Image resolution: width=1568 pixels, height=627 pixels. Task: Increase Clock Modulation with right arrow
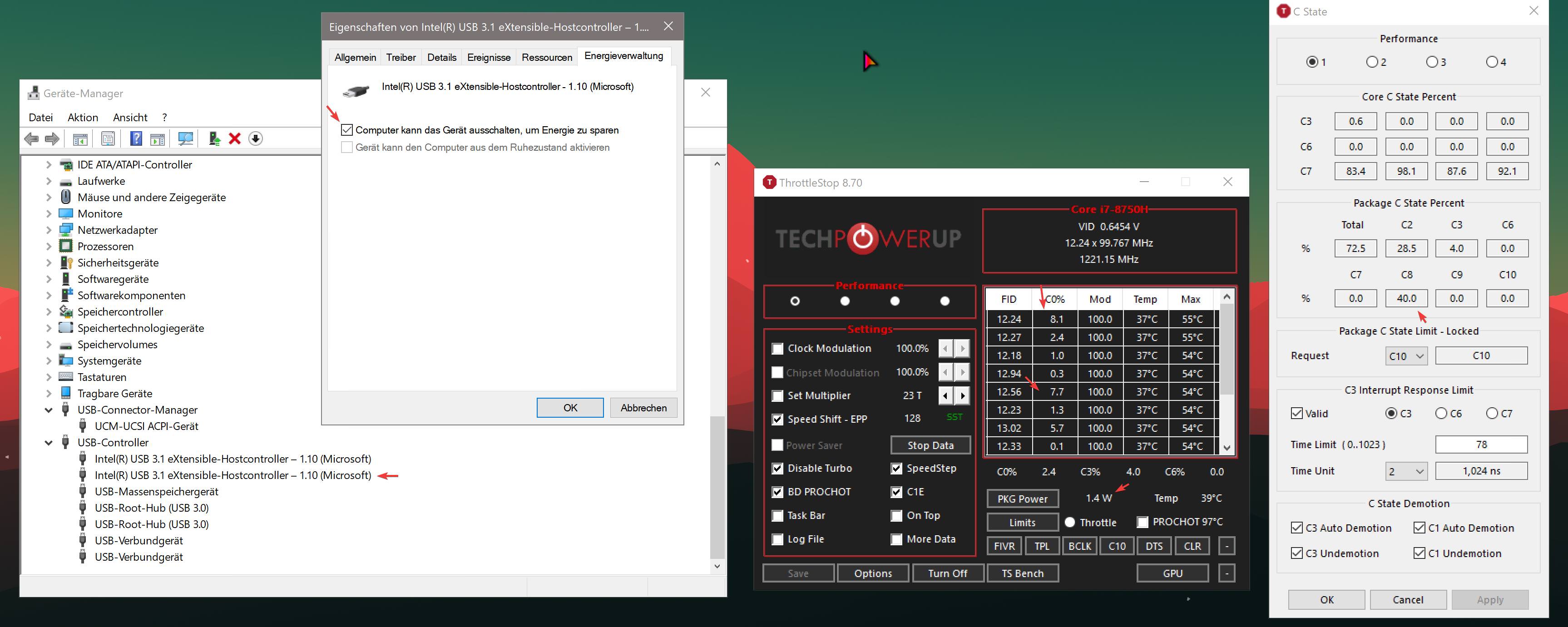[962, 349]
